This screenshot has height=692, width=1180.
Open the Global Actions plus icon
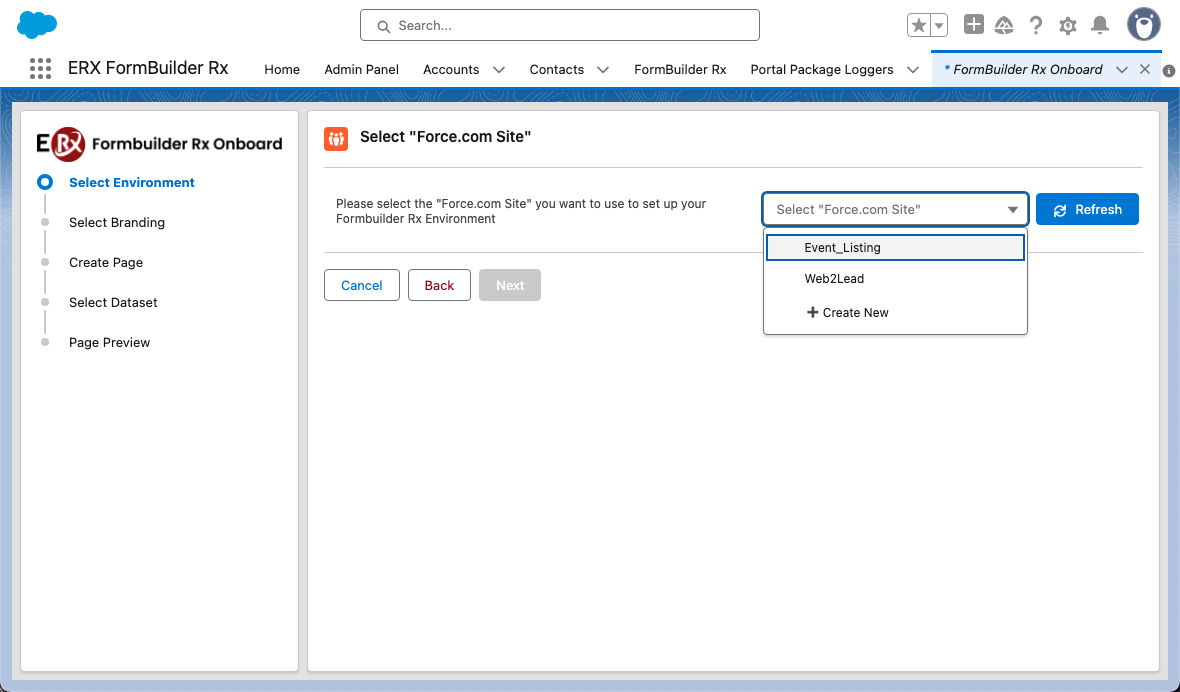(973, 26)
